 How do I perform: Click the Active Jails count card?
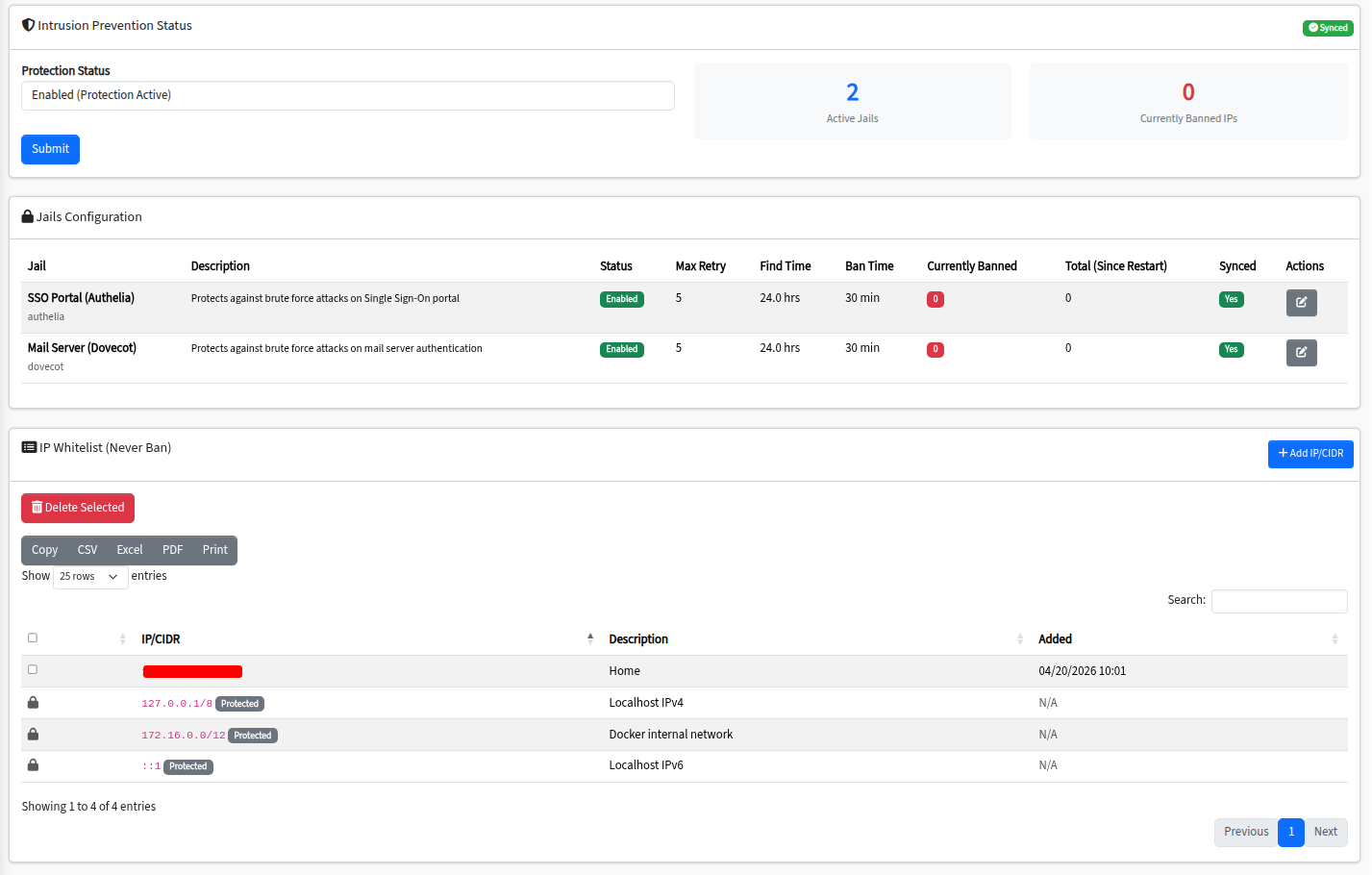click(853, 101)
